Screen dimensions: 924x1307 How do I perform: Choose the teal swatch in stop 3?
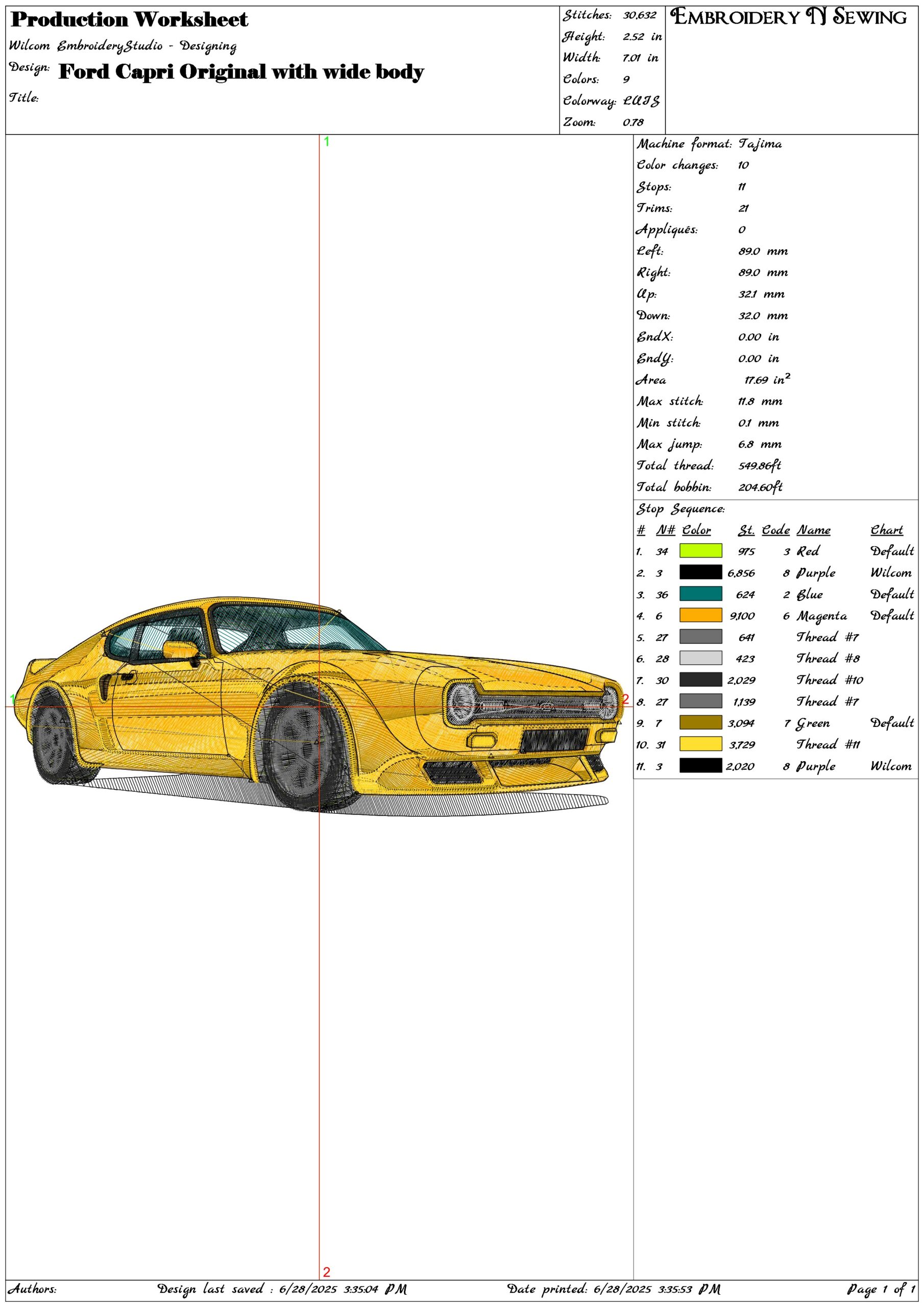coord(700,594)
